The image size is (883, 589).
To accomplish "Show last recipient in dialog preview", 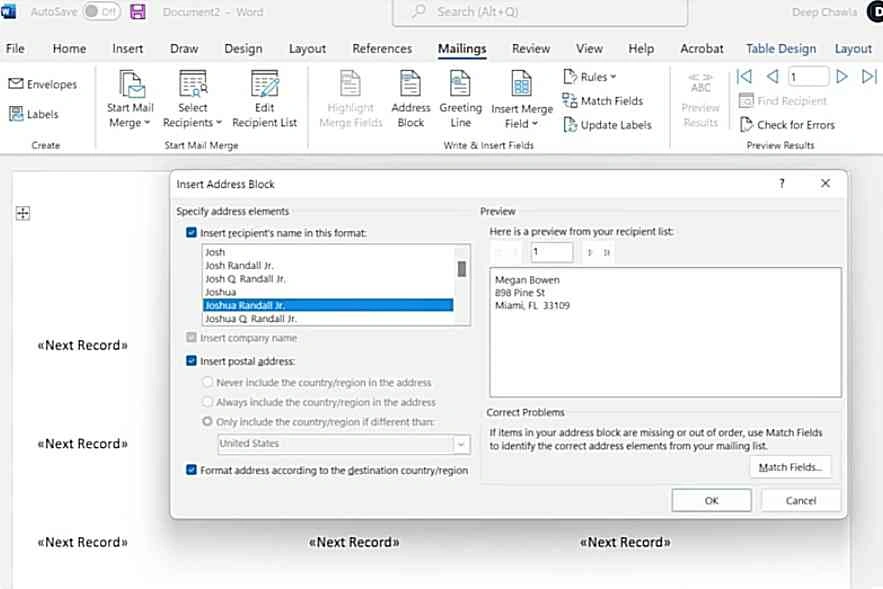I will click(606, 253).
